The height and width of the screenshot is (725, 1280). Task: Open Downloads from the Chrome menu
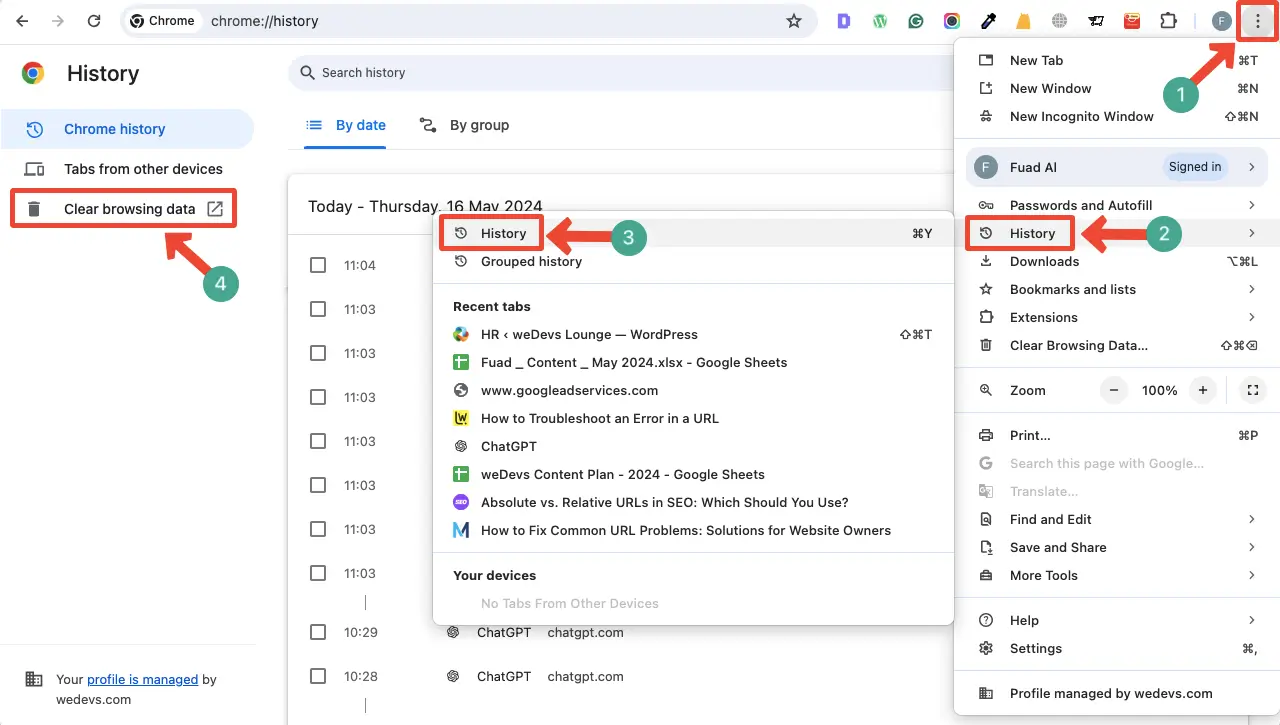[1117, 261]
